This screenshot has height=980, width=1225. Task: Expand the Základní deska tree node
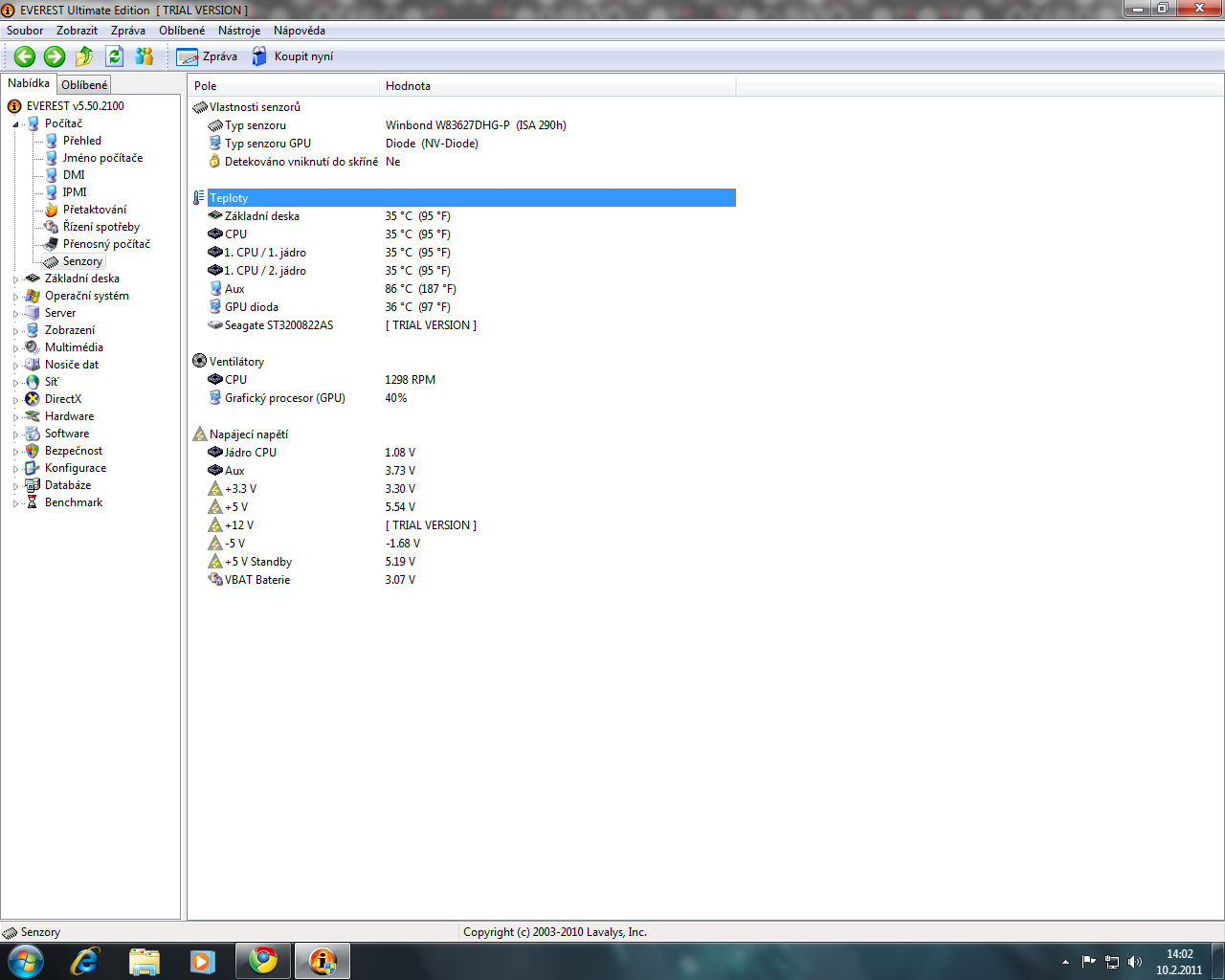16,279
